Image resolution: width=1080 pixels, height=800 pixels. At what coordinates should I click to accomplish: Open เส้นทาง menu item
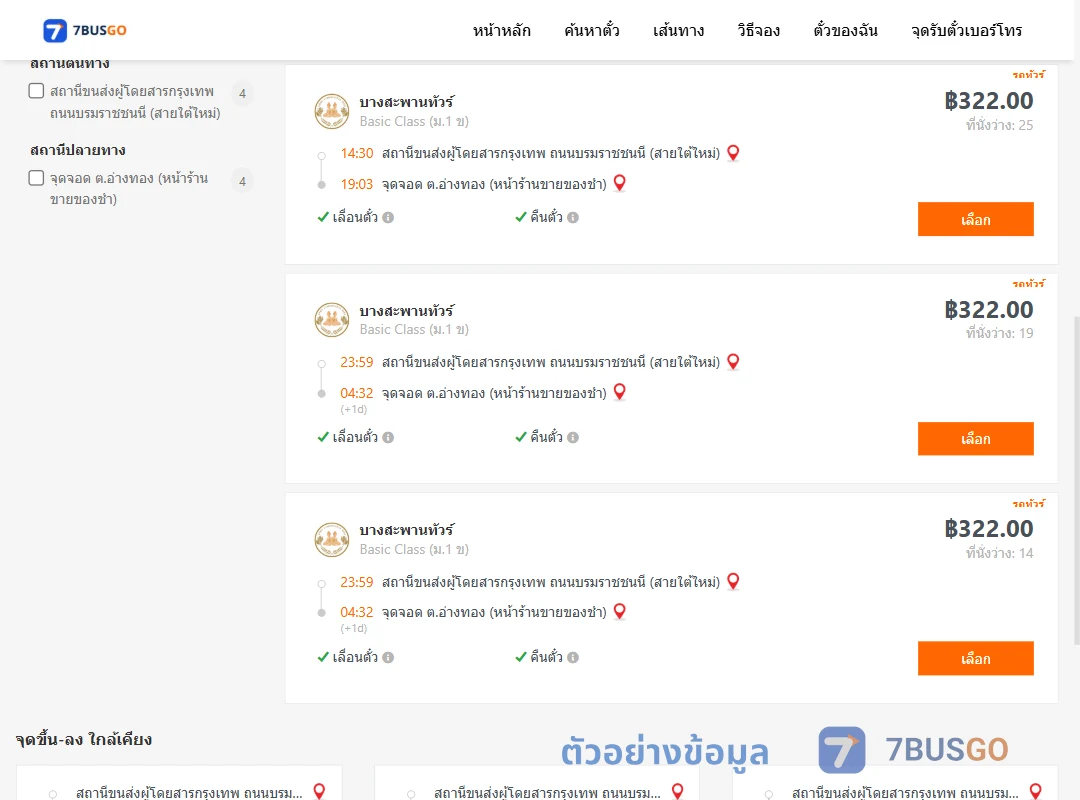[678, 30]
